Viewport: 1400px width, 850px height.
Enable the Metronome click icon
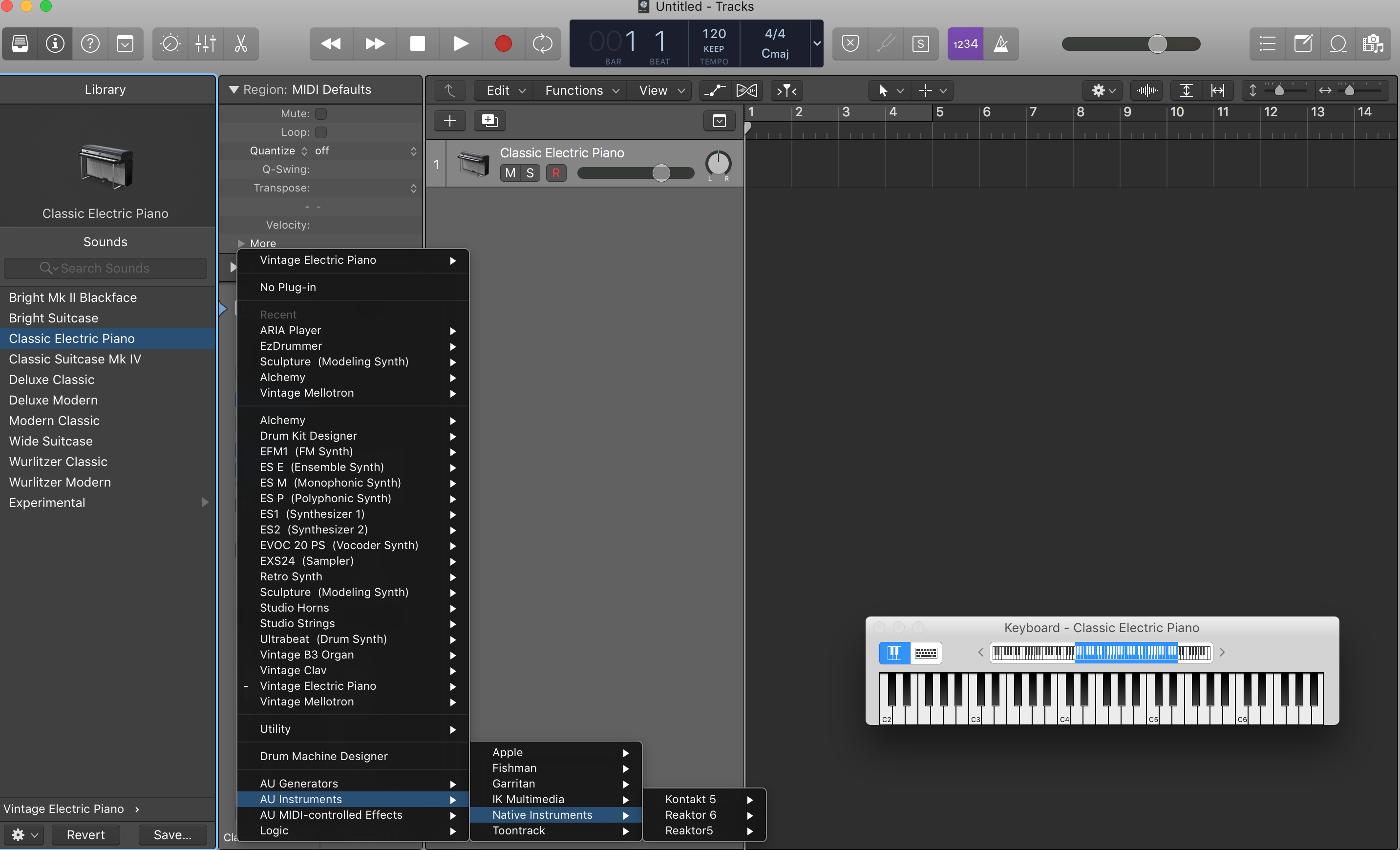click(1000, 44)
